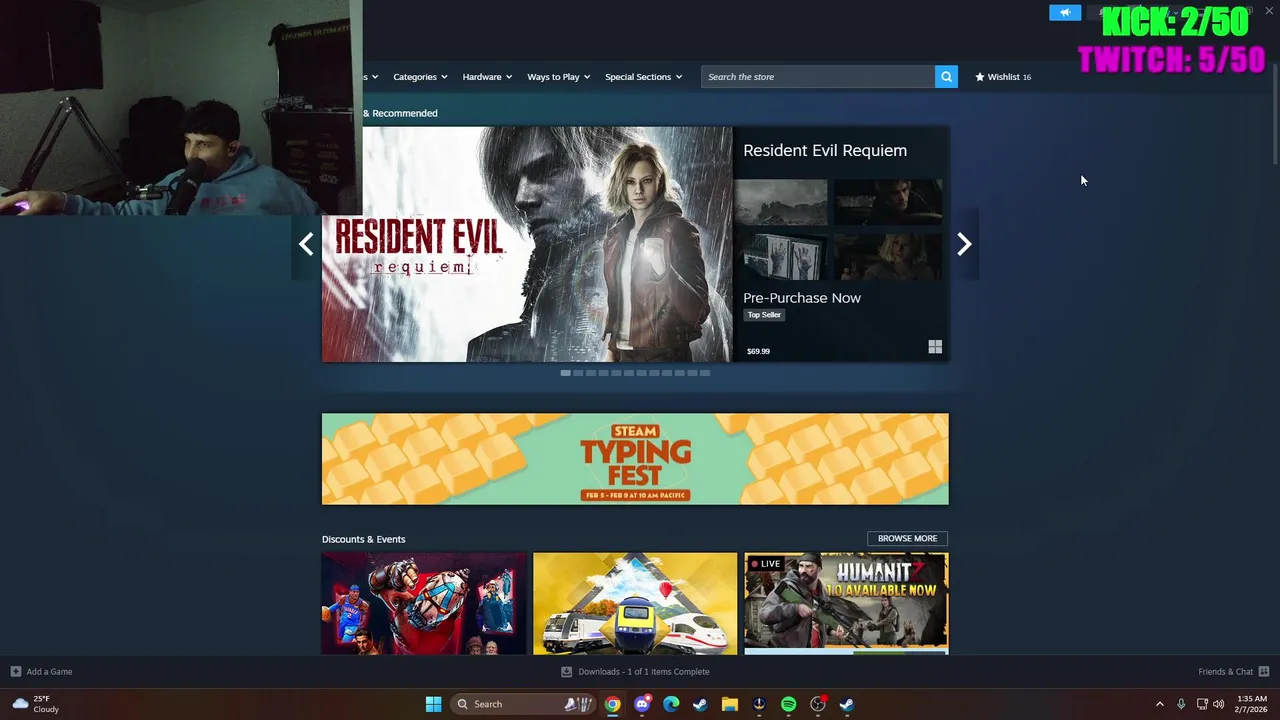Click the Windows taskbar Search box
1280x720 pixels.
(522, 704)
